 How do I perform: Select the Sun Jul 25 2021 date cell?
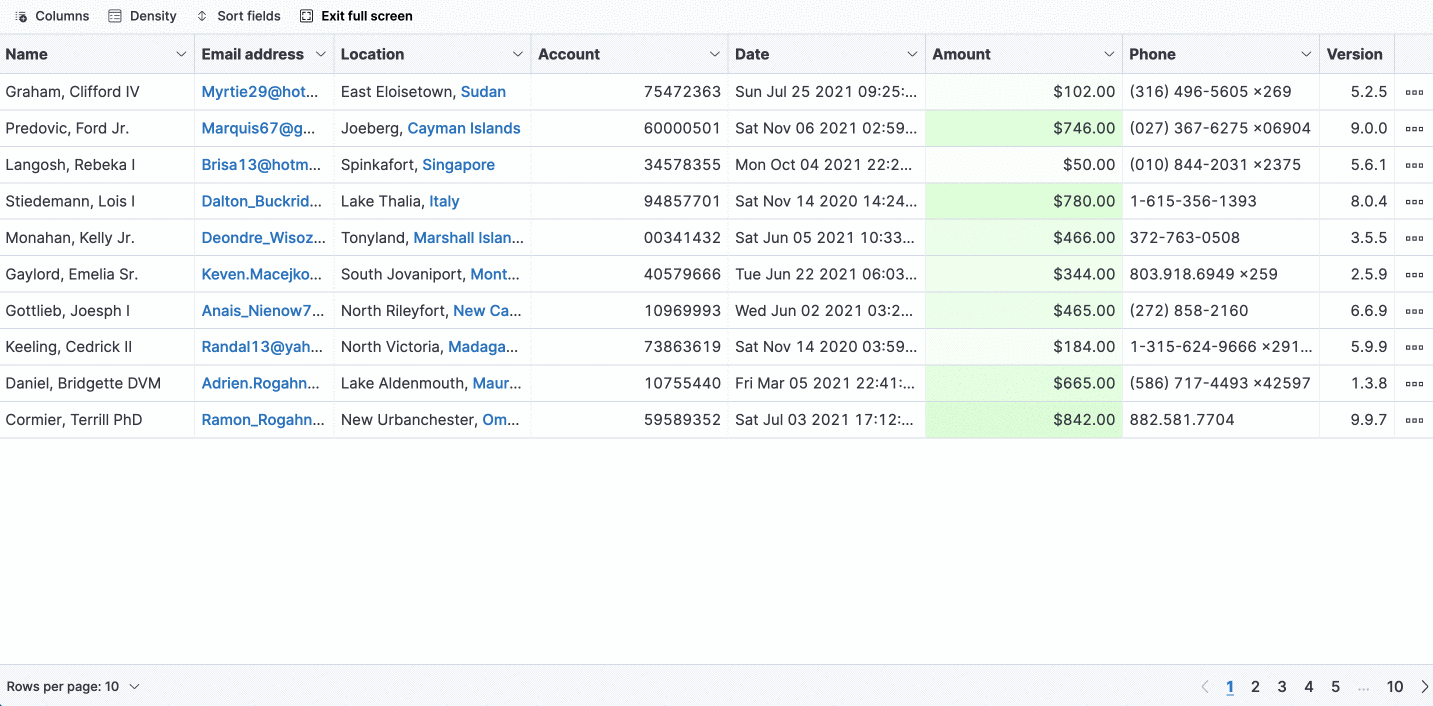point(826,92)
